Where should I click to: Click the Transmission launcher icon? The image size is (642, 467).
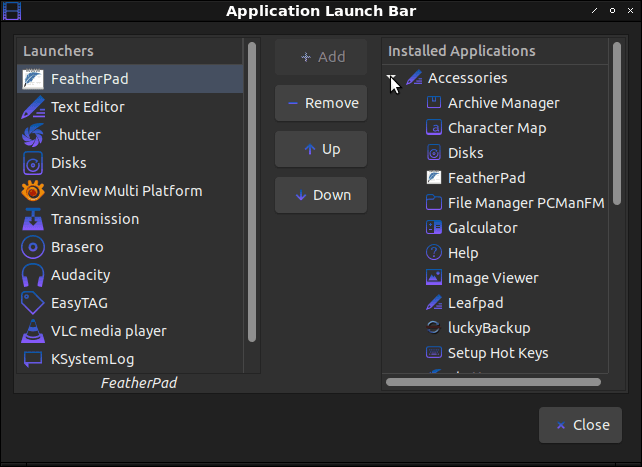[x=33, y=219]
